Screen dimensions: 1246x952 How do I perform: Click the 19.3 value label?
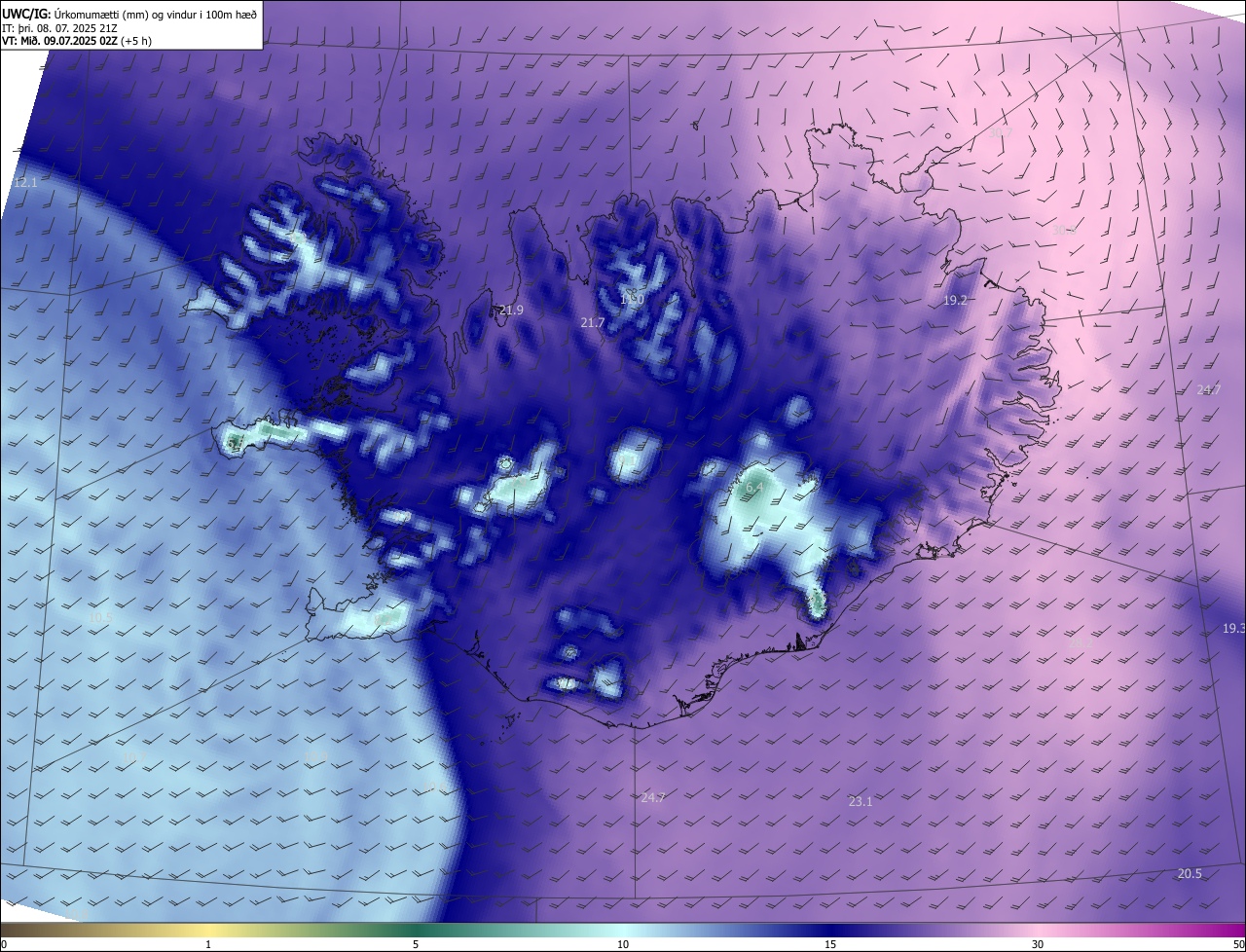point(1234,629)
